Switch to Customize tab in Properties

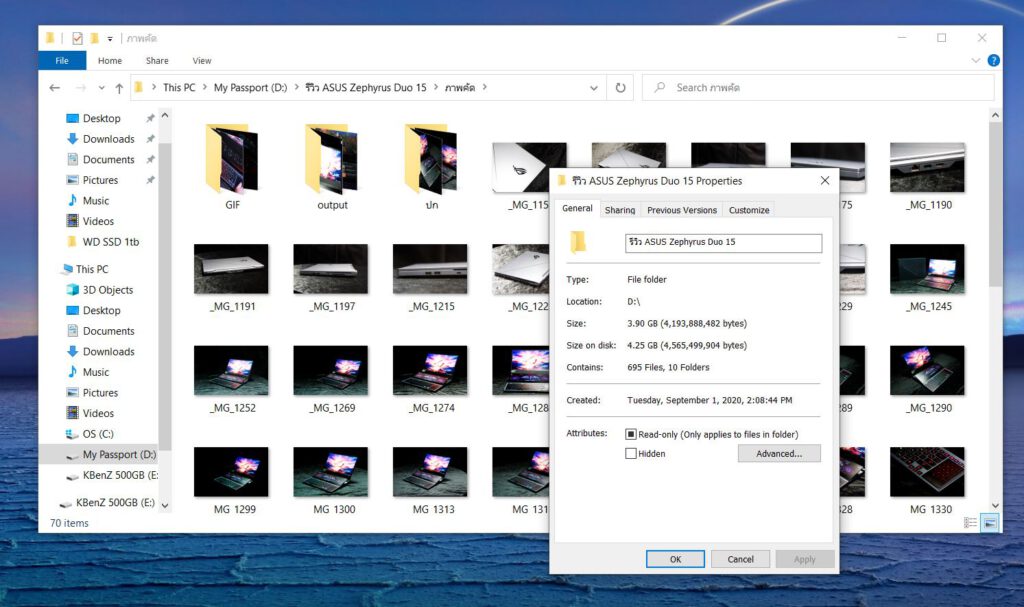click(x=749, y=210)
